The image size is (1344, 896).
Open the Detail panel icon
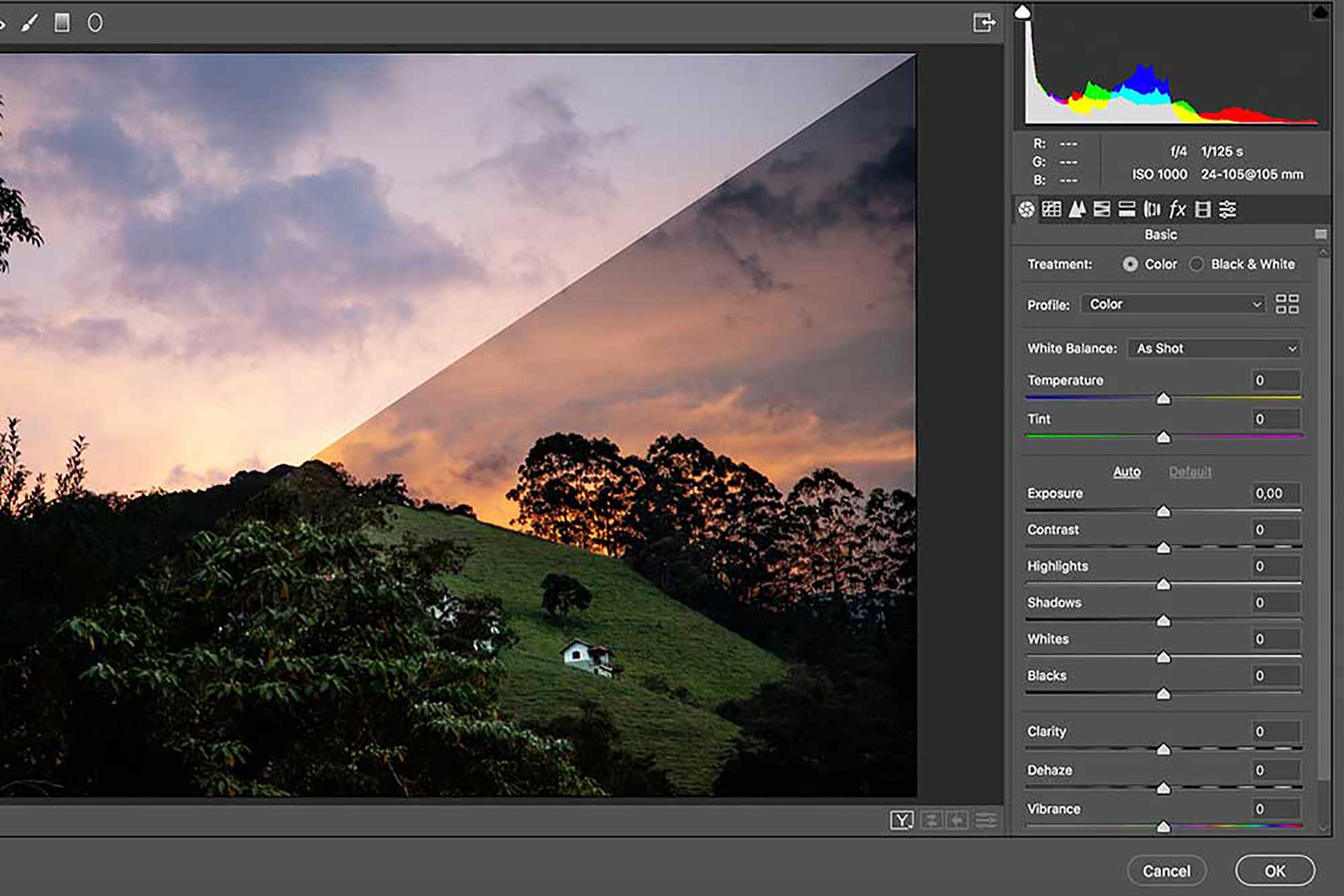coord(1077,210)
